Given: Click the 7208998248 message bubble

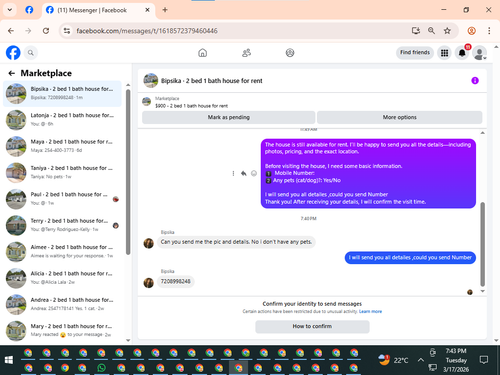Looking at the screenshot, I should (x=176, y=281).
